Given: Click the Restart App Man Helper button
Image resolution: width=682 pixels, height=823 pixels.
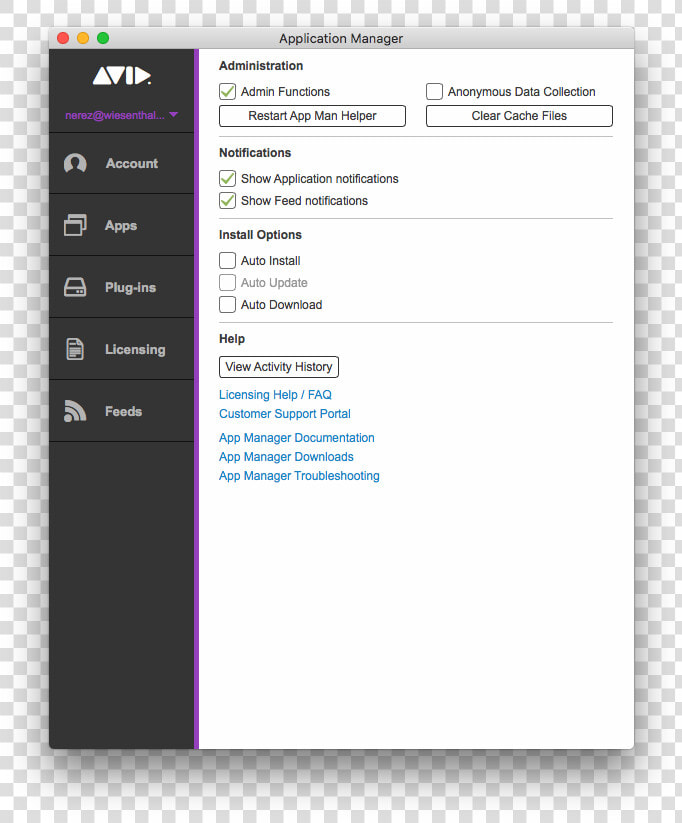Looking at the screenshot, I should (x=312, y=116).
